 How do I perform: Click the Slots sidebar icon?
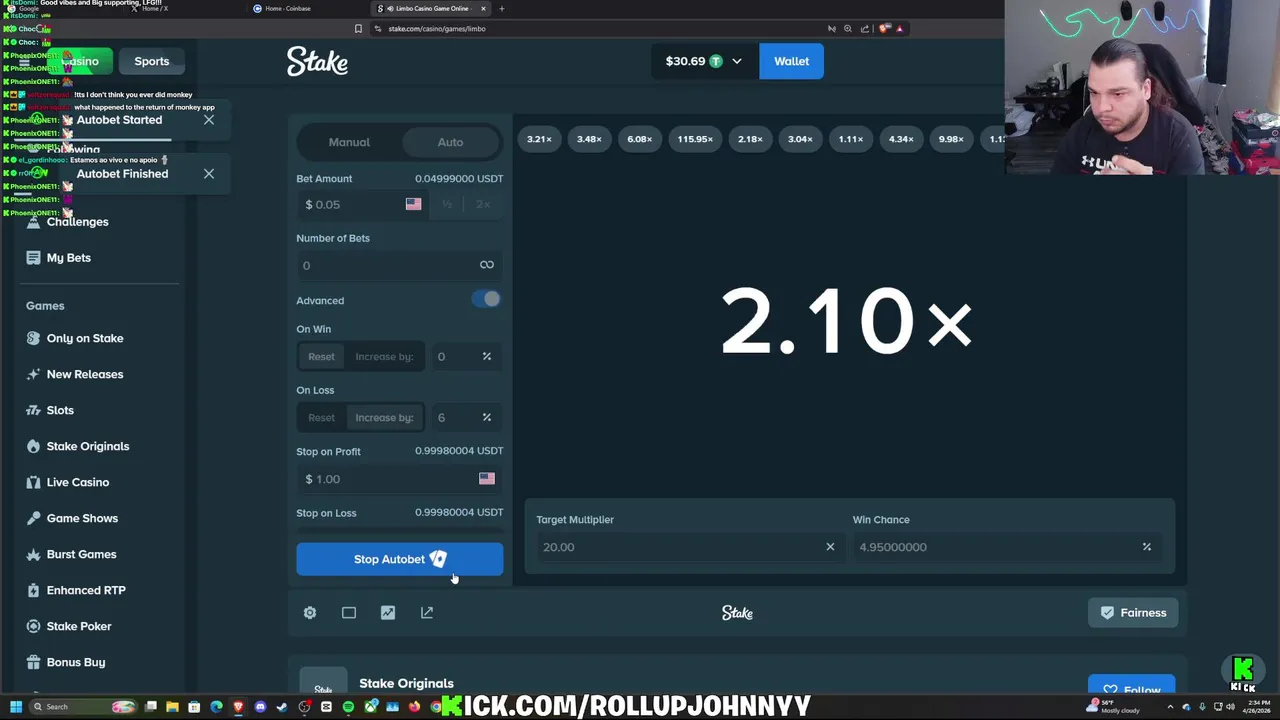coord(34,410)
